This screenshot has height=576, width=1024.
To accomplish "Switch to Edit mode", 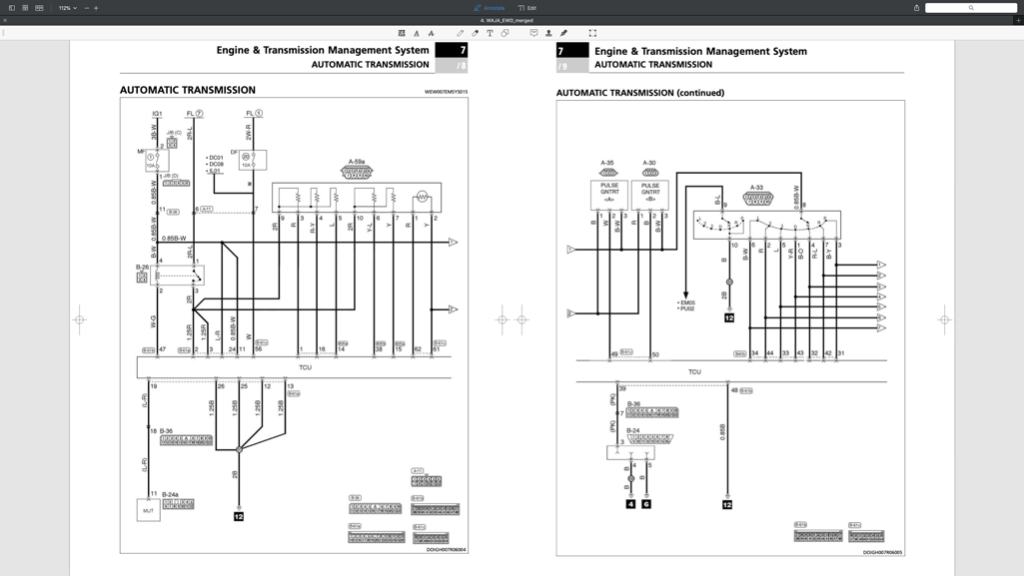I will tap(527, 8).
